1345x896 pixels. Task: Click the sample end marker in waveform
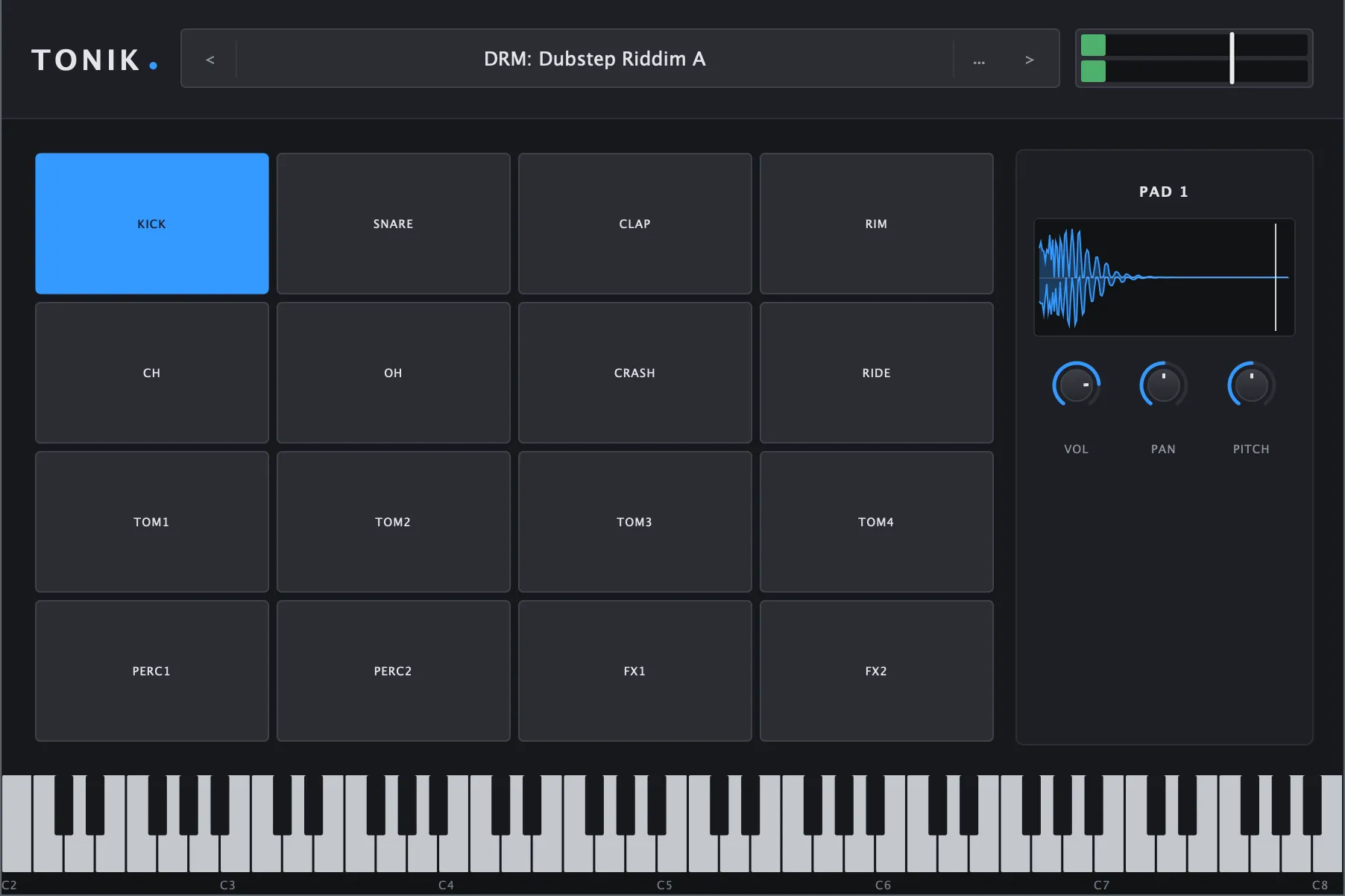click(1276, 277)
